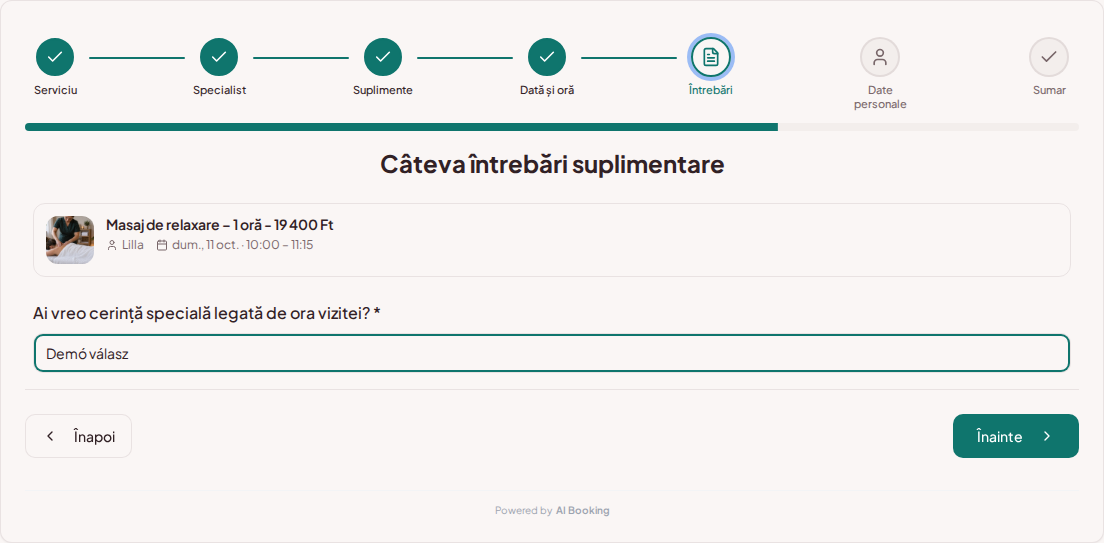Go back with the Înapoi button
The height and width of the screenshot is (543, 1104).
pyautogui.click(x=78, y=436)
